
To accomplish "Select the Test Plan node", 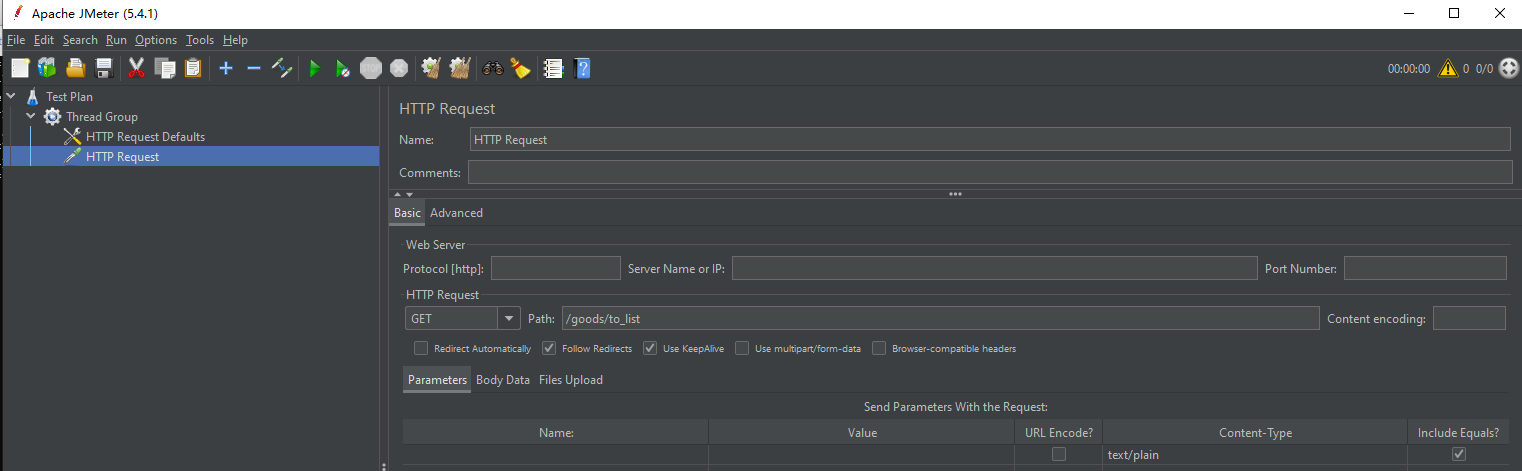I will coord(69,97).
